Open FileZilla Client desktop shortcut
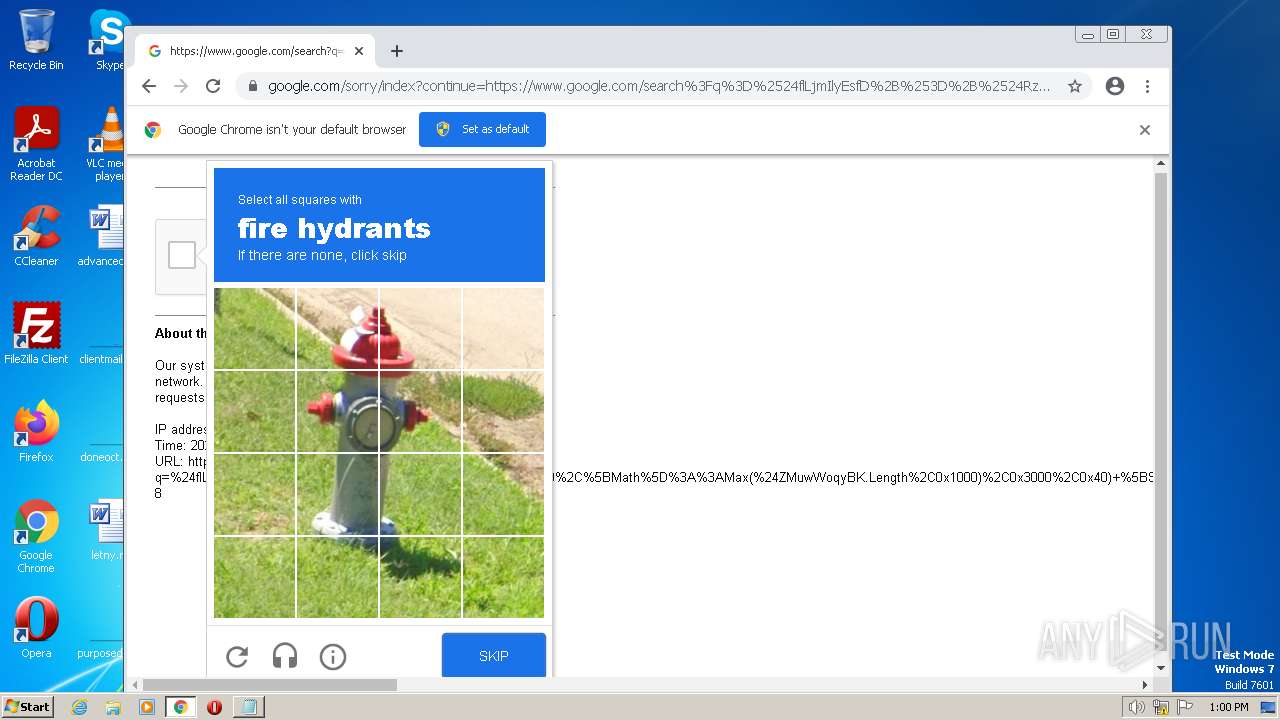This screenshot has height=720, width=1280. tap(36, 333)
